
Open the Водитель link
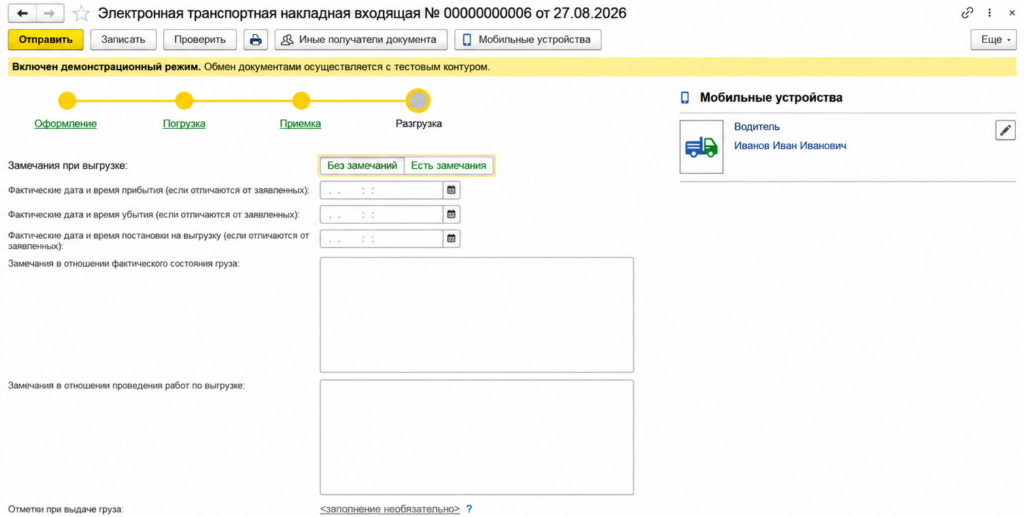pos(757,127)
